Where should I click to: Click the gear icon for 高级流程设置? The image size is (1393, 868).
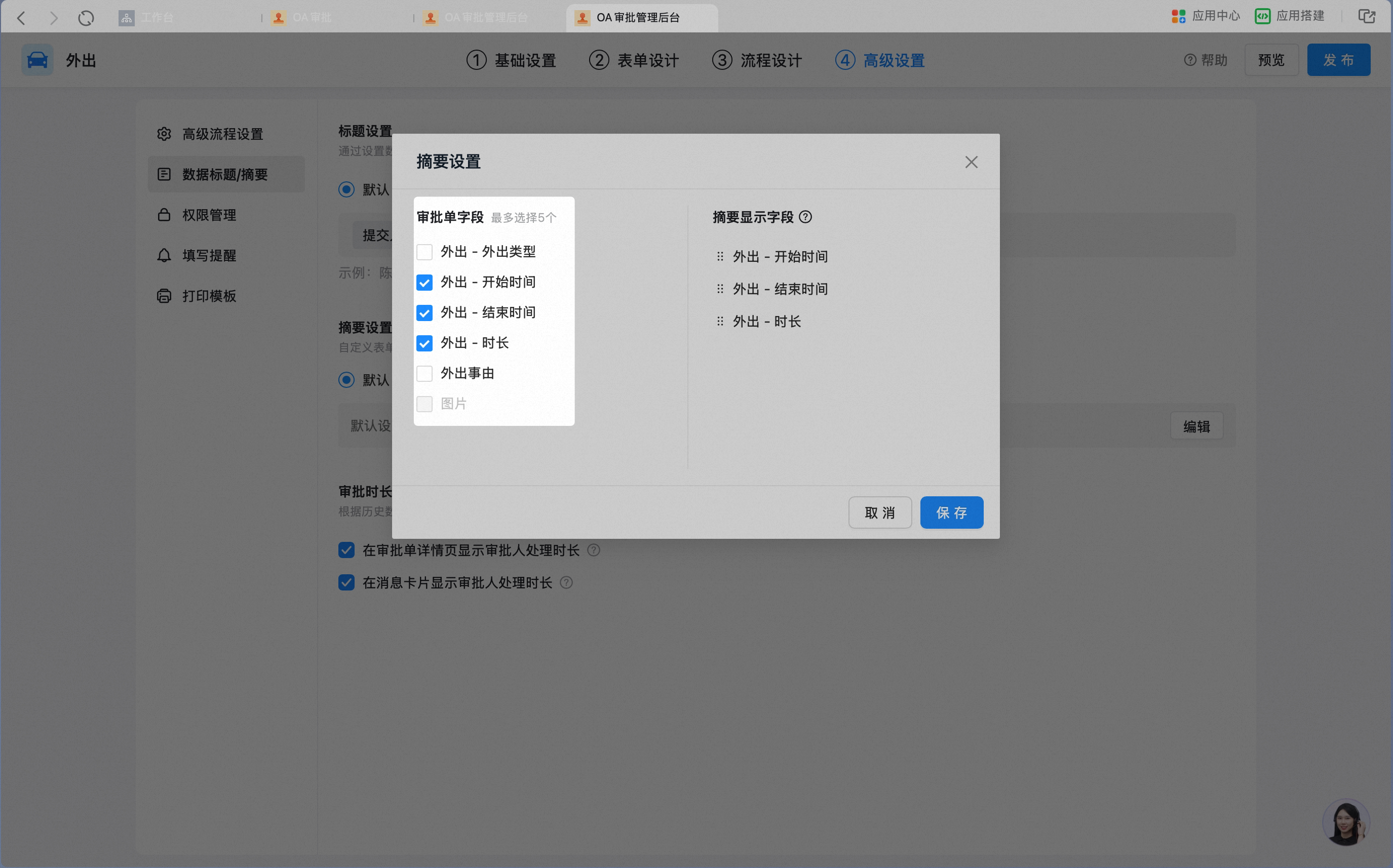[x=164, y=134]
